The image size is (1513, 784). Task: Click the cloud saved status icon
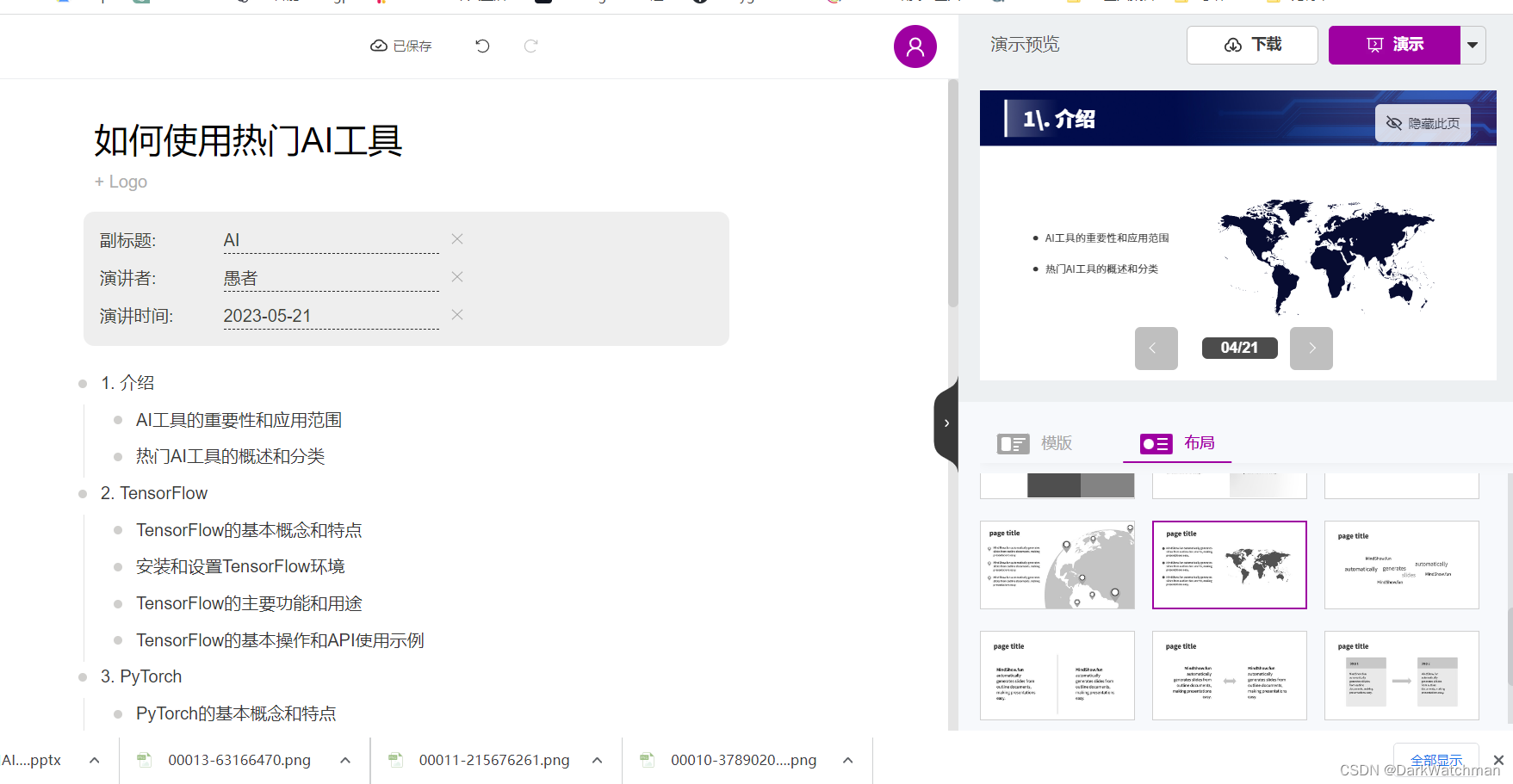point(378,46)
